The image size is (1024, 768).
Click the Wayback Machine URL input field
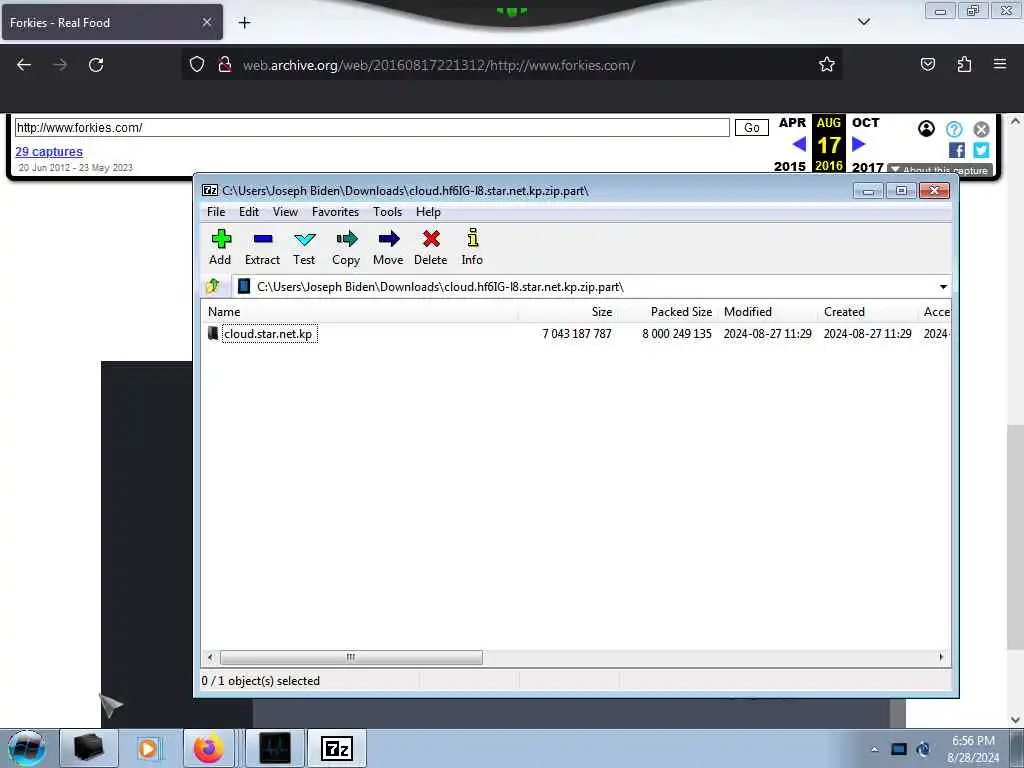click(x=372, y=127)
